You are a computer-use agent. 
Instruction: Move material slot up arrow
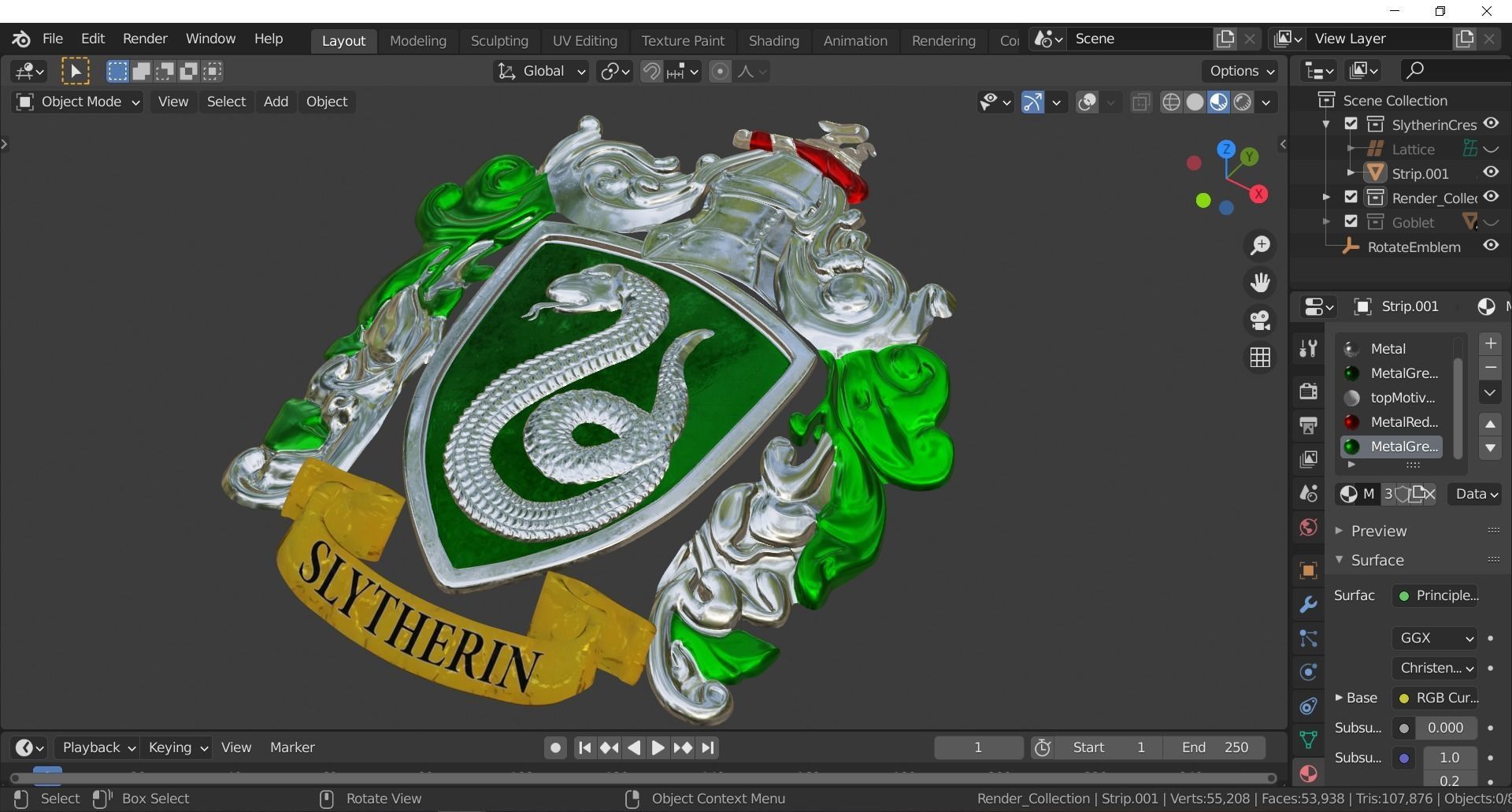[1490, 424]
